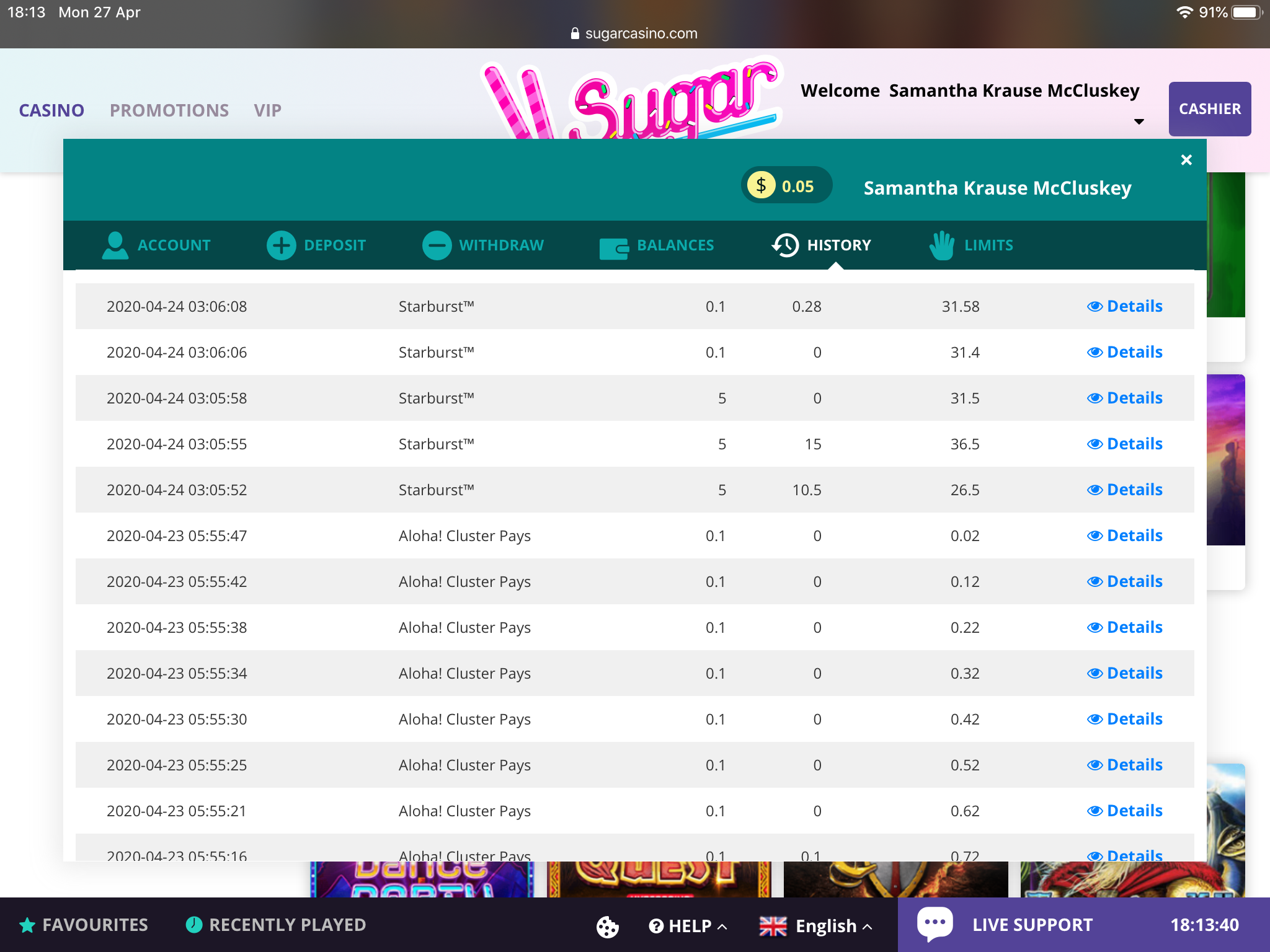
Task: Switch to the Deposit tab
Action: [x=316, y=245]
